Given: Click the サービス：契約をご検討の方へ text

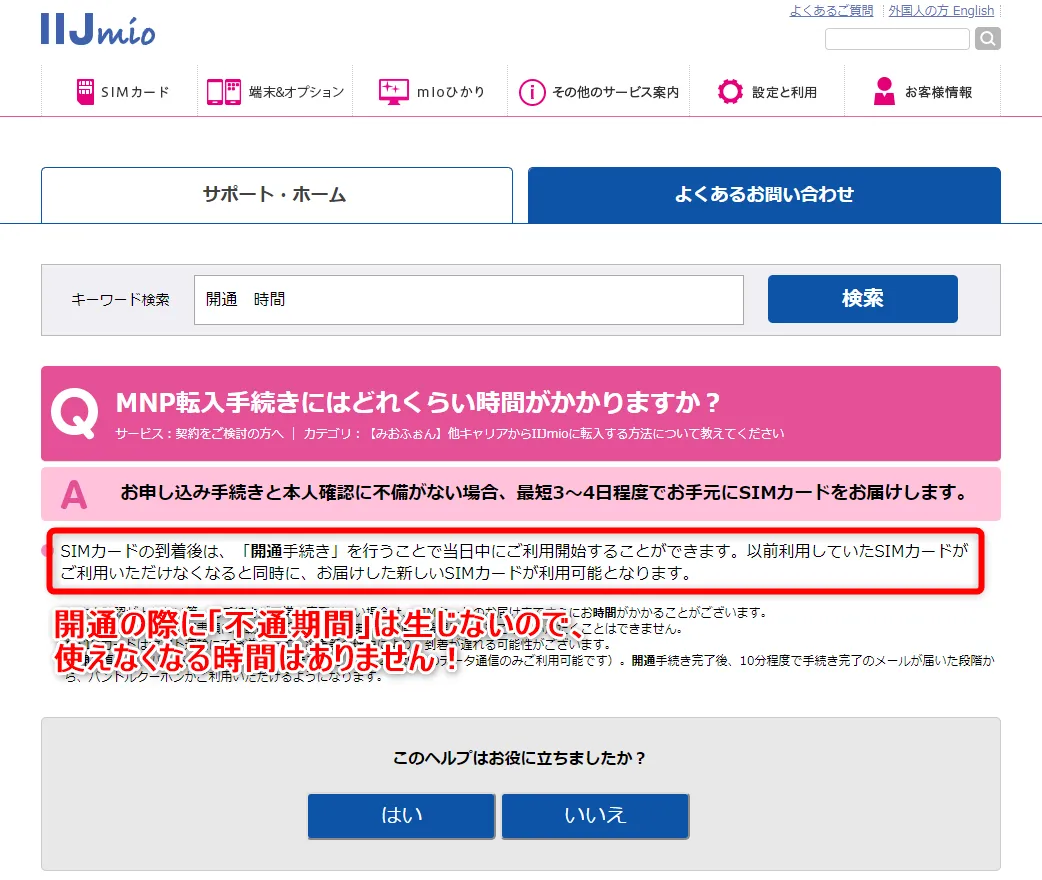Looking at the screenshot, I should point(199,433).
